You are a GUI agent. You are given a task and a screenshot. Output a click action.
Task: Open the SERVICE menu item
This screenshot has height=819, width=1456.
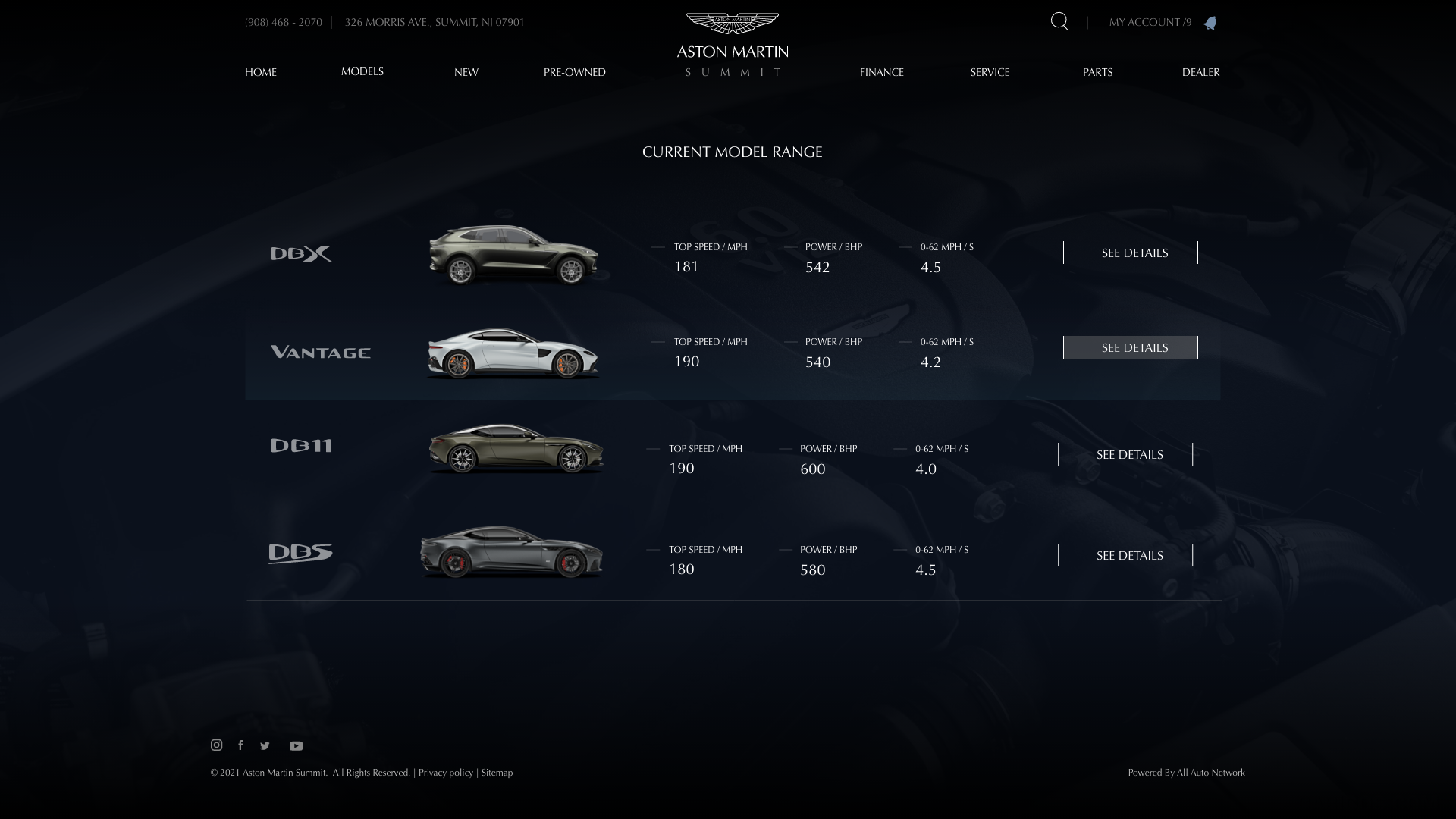[990, 72]
